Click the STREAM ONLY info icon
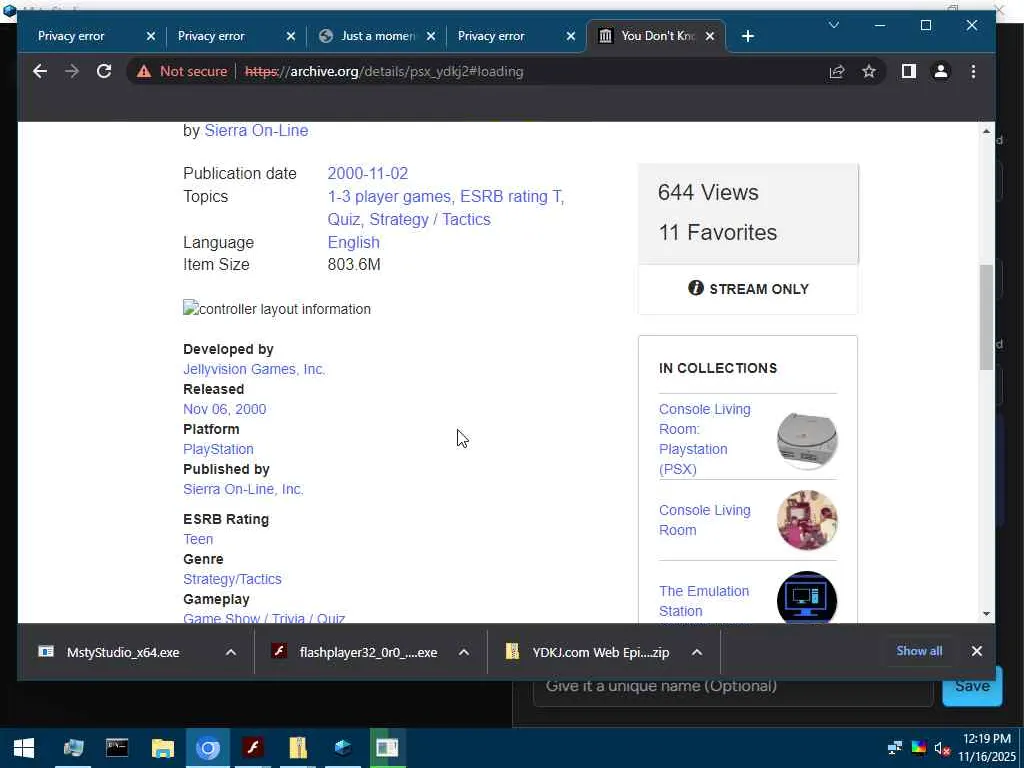The image size is (1024, 768). pyautogui.click(x=696, y=288)
